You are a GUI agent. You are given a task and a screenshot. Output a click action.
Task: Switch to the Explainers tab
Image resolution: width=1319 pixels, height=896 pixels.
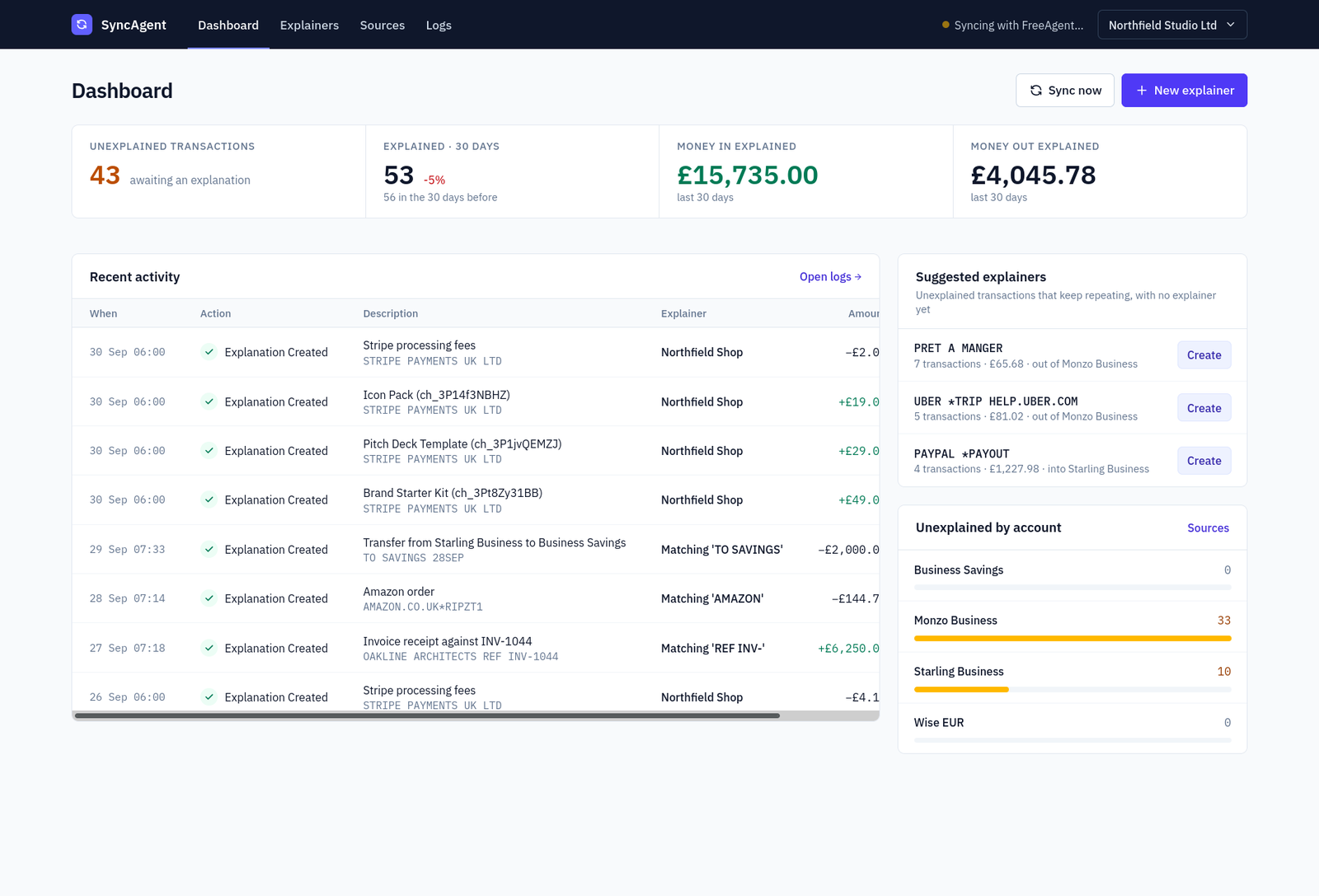click(x=309, y=25)
